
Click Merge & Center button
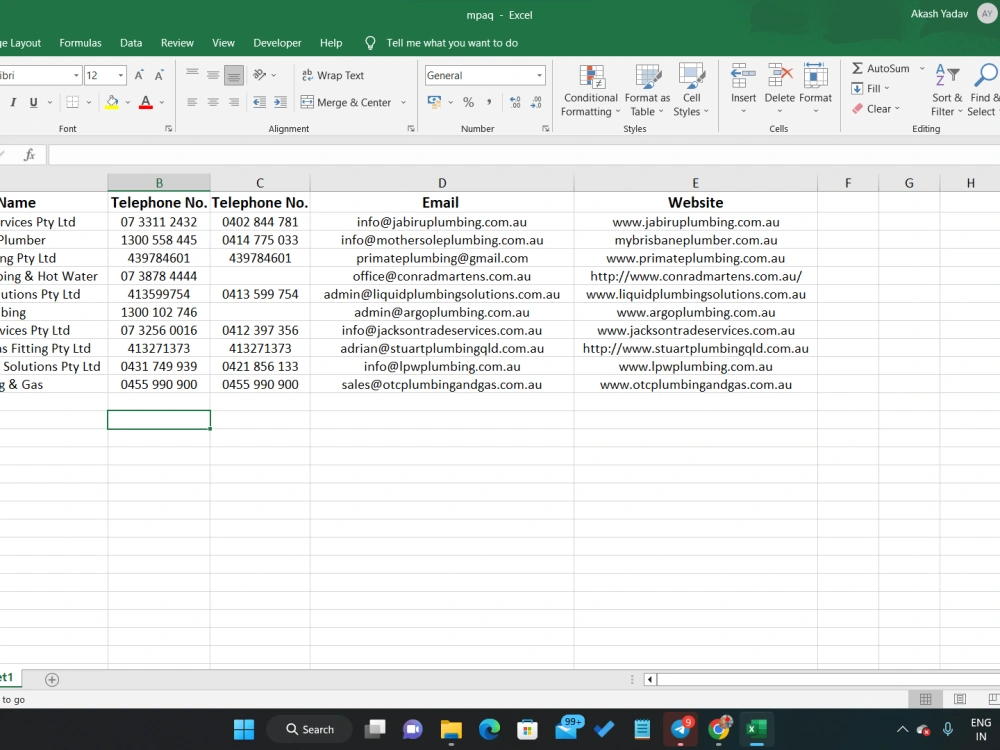point(346,102)
